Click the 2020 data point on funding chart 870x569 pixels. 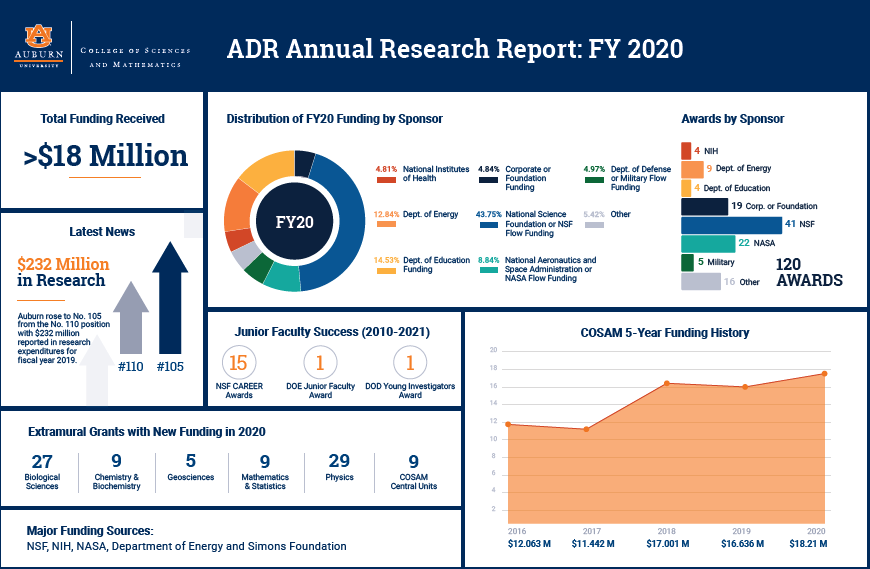pyautogui.click(x=824, y=374)
